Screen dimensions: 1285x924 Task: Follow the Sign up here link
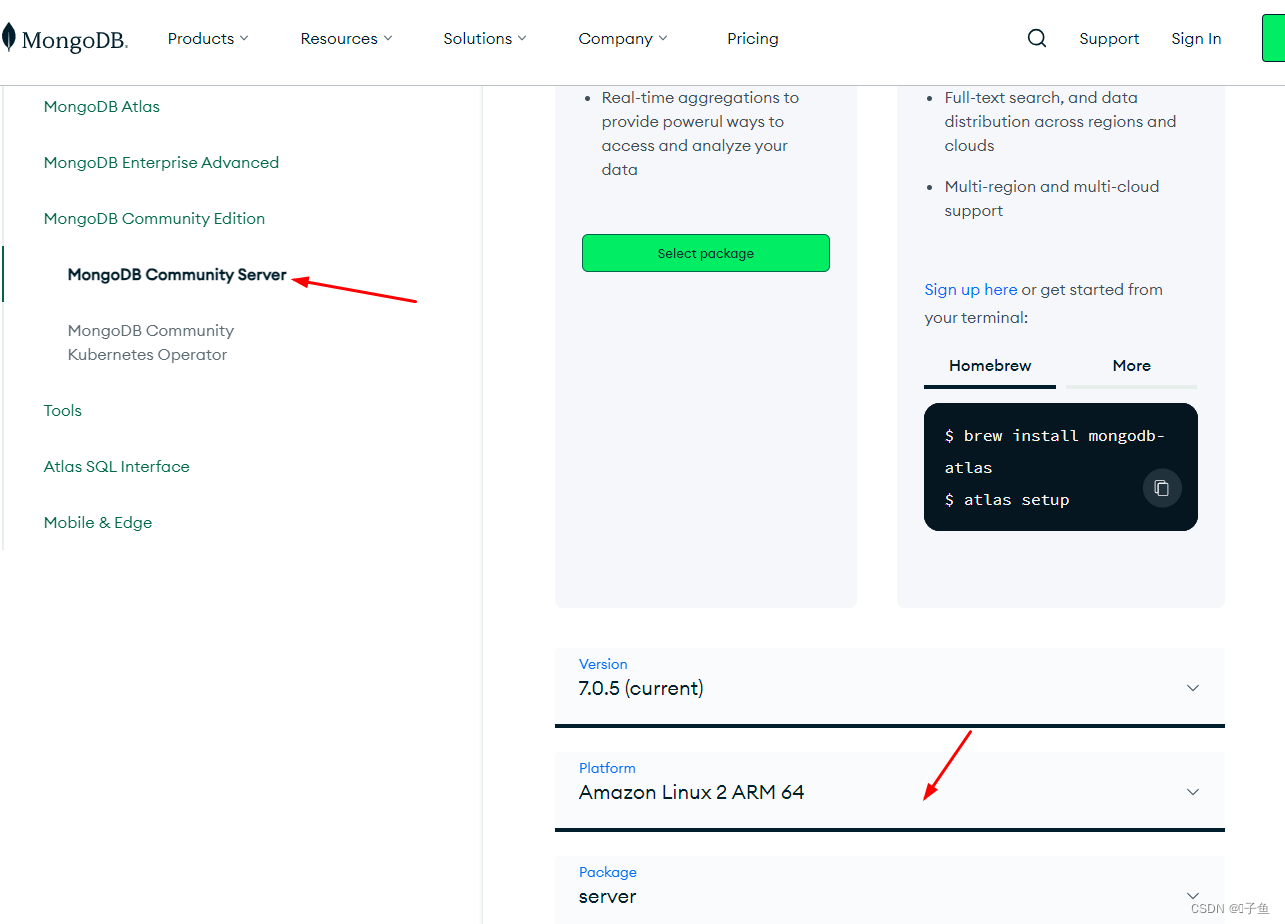pos(971,289)
